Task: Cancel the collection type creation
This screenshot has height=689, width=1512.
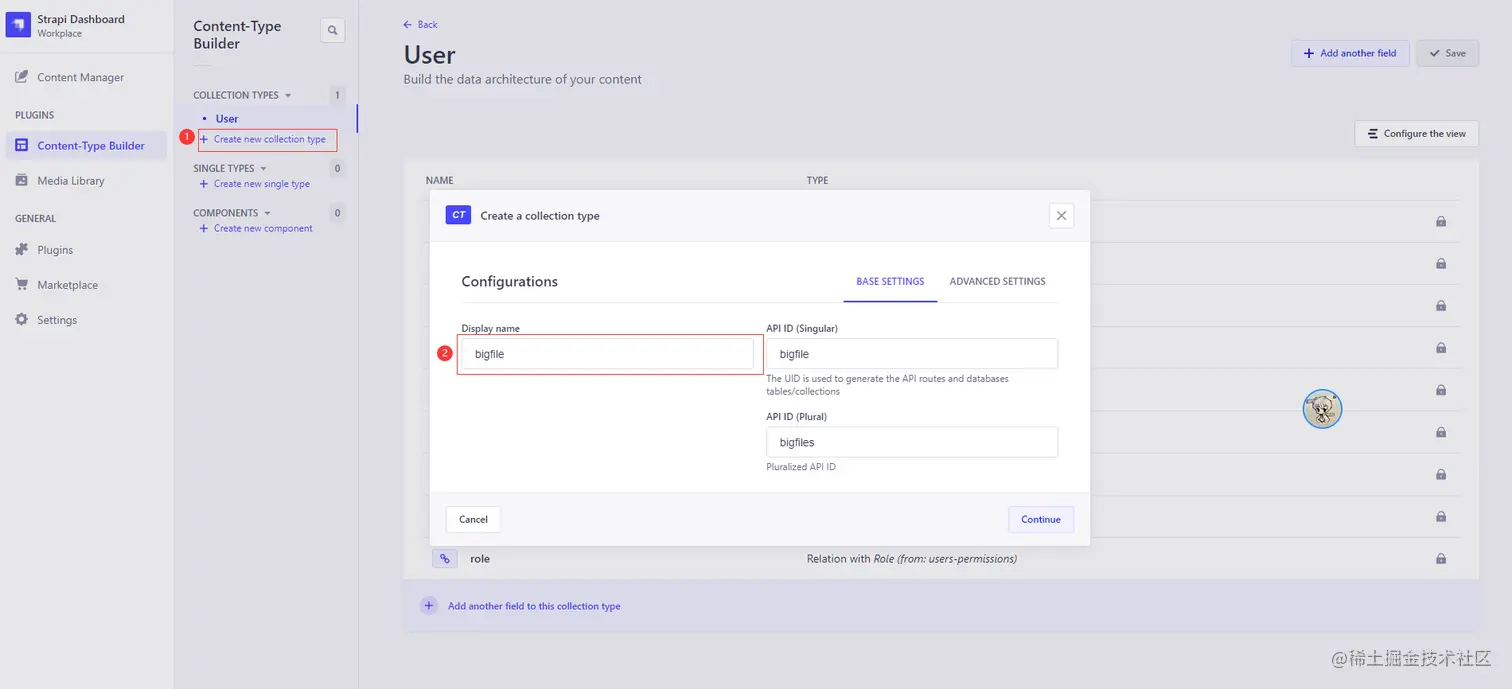Action: [x=473, y=519]
